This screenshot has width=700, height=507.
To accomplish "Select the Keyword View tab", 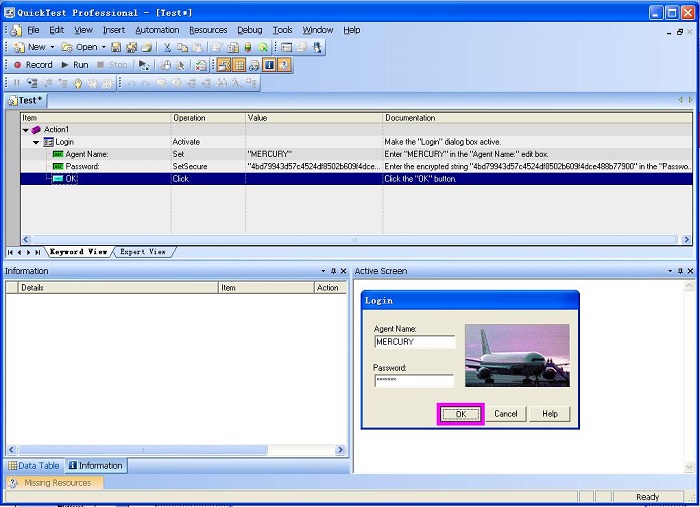I will [x=78, y=252].
